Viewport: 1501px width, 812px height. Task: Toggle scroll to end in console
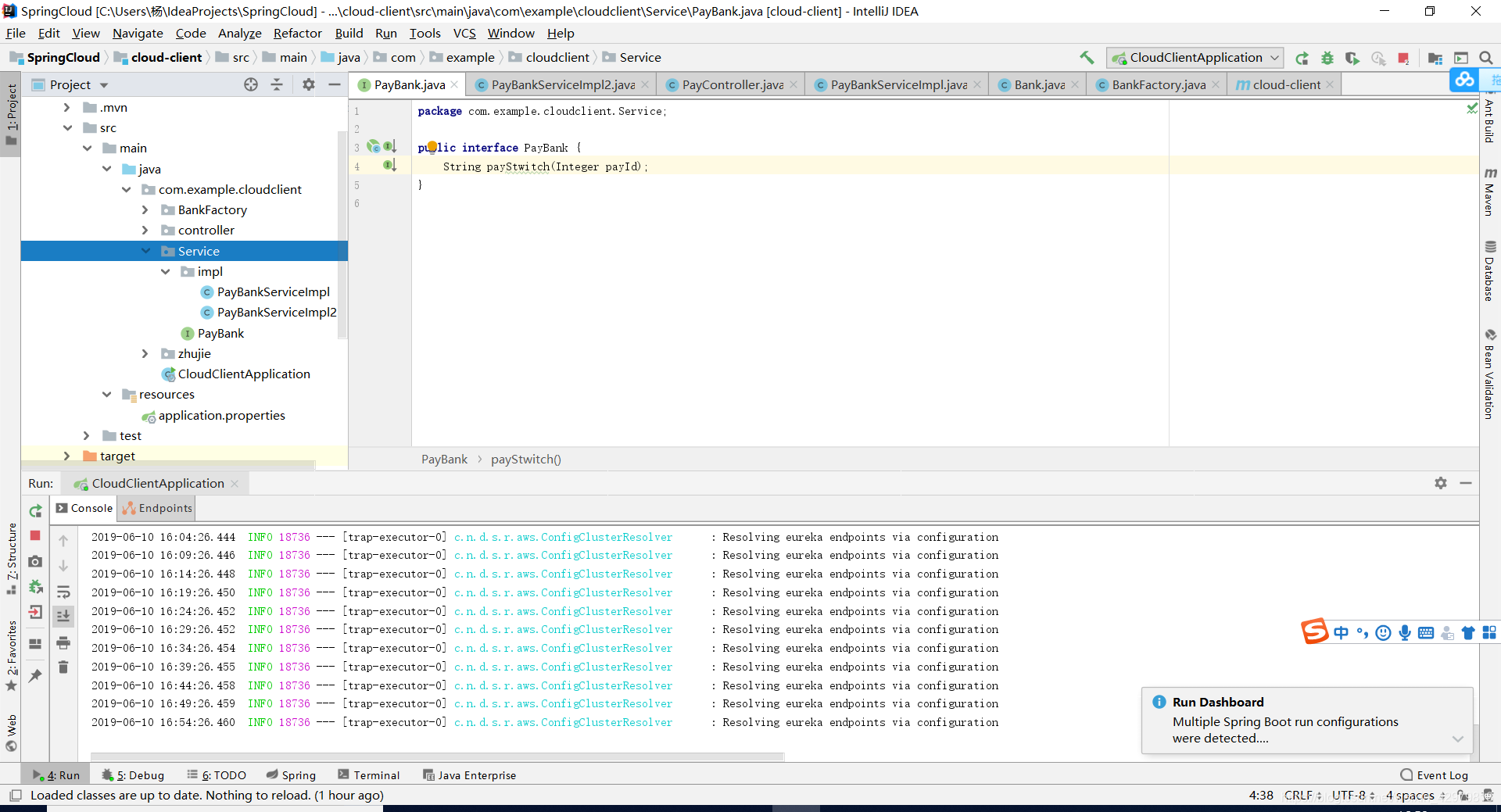(x=63, y=616)
